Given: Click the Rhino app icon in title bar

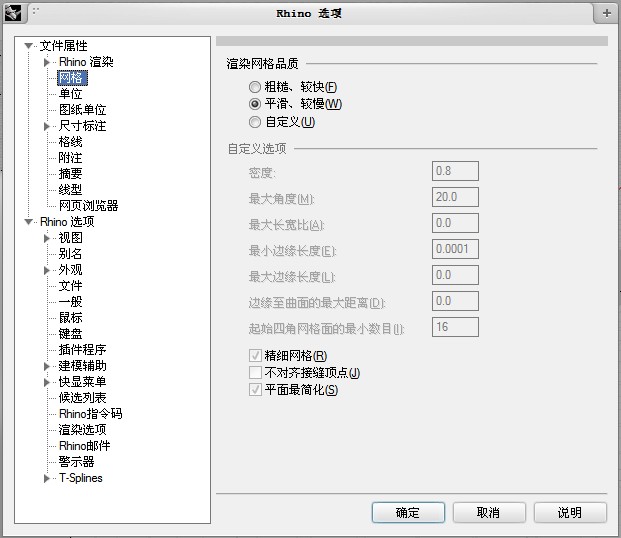Looking at the screenshot, I should point(13,13).
